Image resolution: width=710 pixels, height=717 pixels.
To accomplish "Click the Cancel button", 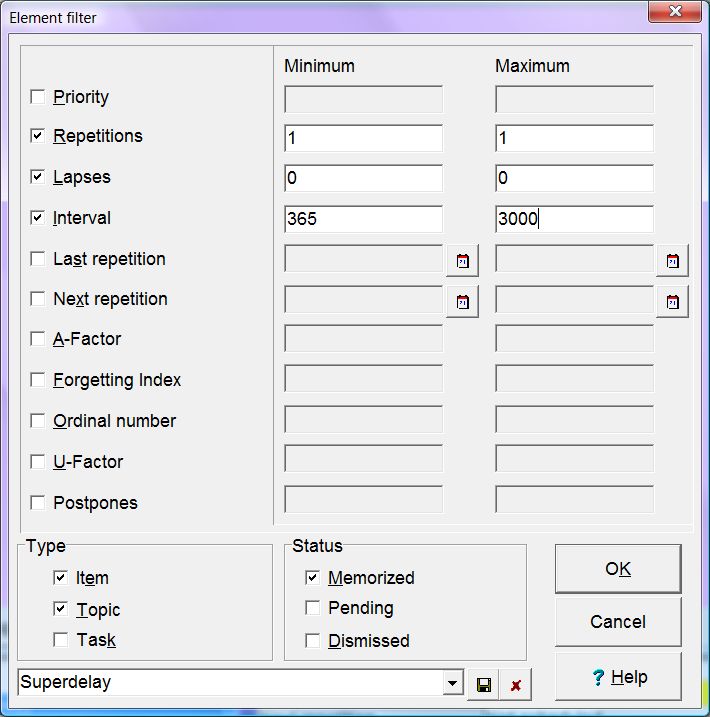I will click(617, 622).
